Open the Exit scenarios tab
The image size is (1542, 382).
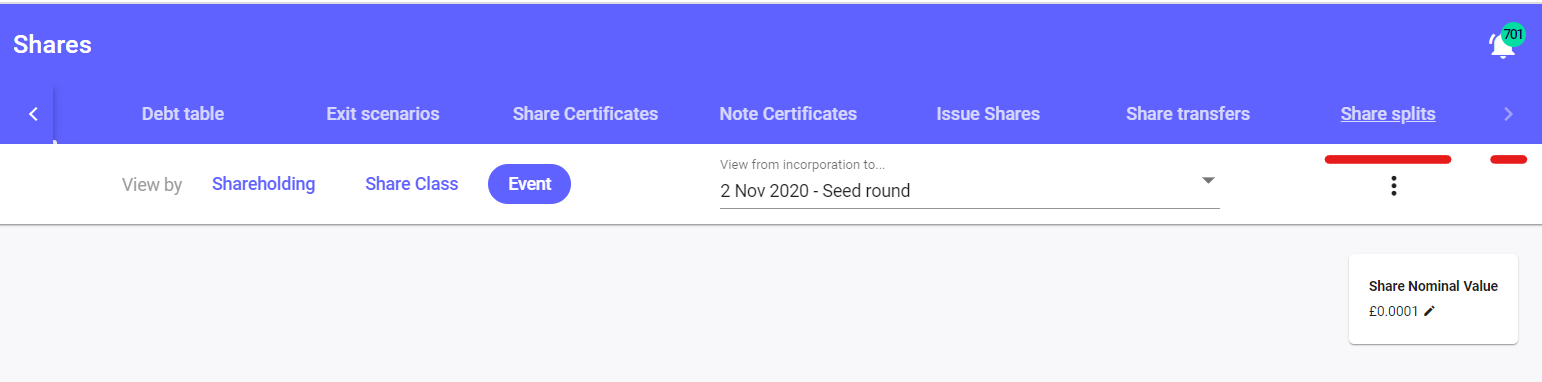383,114
